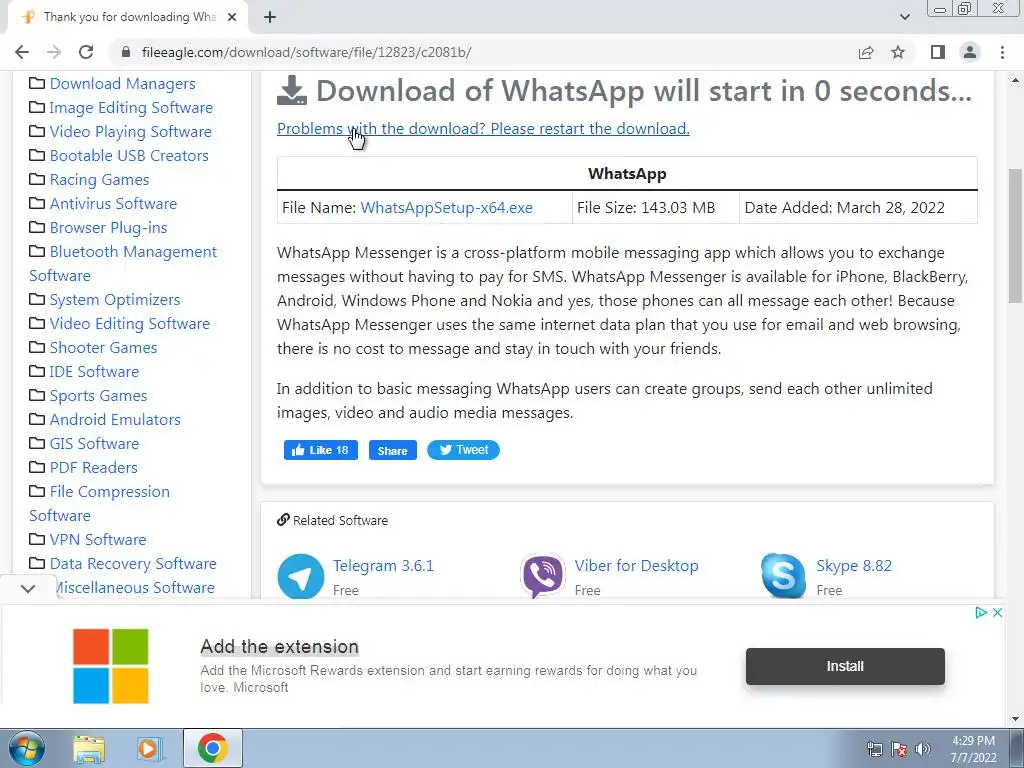Click the Facebook Like 18 button

[321, 450]
